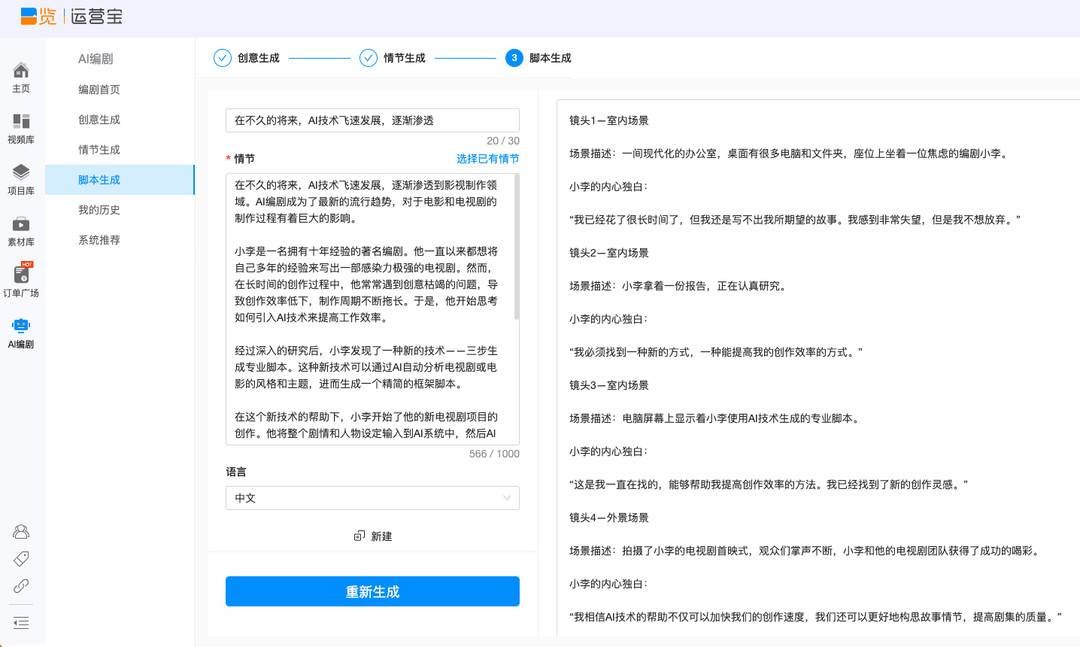Open 创意生成 in the side menu

99,120
